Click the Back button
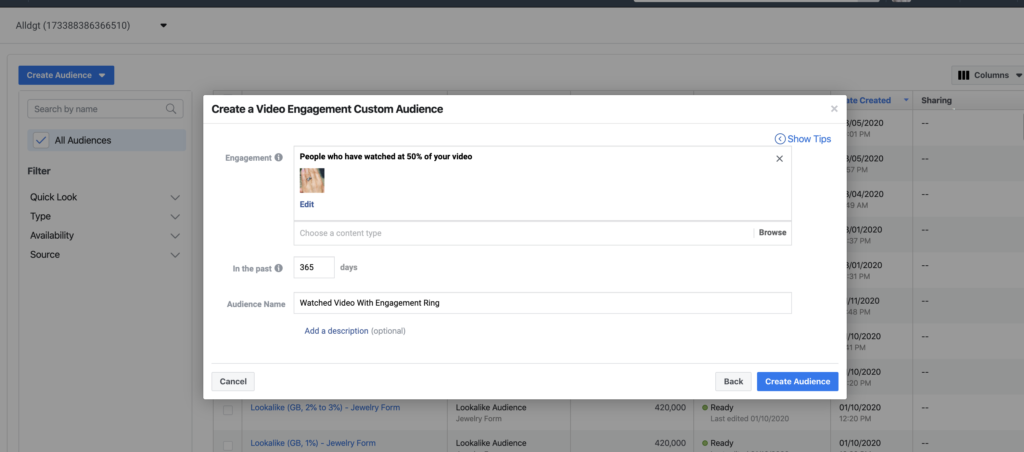The height and width of the screenshot is (452, 1024). [733, 381]
